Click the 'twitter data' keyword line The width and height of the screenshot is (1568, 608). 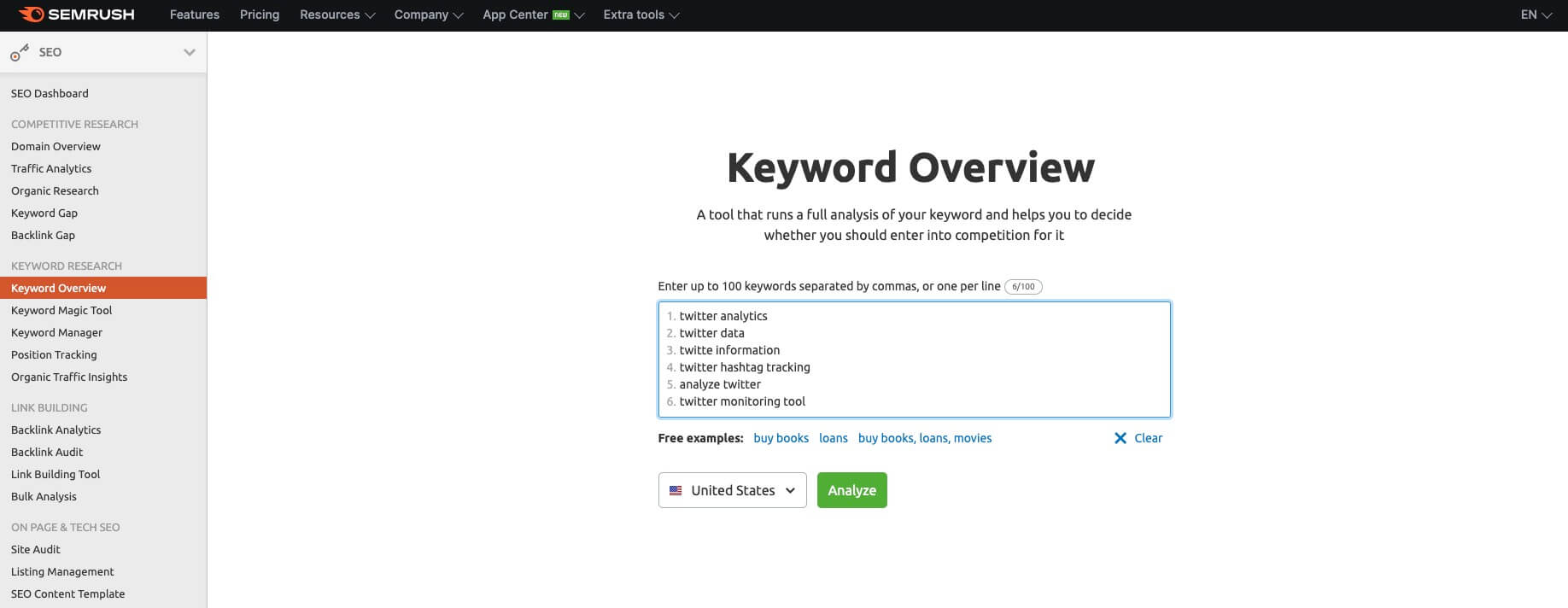(x=711, y=333)
